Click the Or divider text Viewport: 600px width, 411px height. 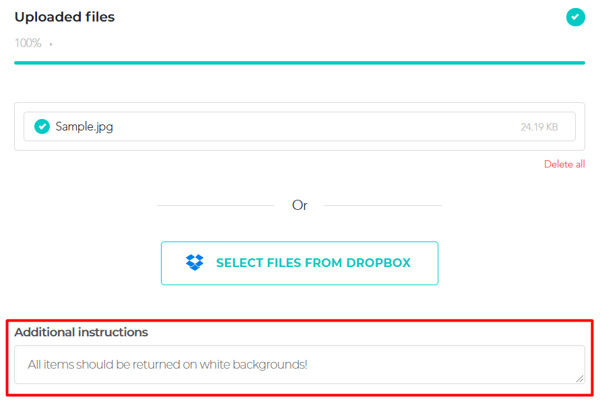tap(300, 205)
